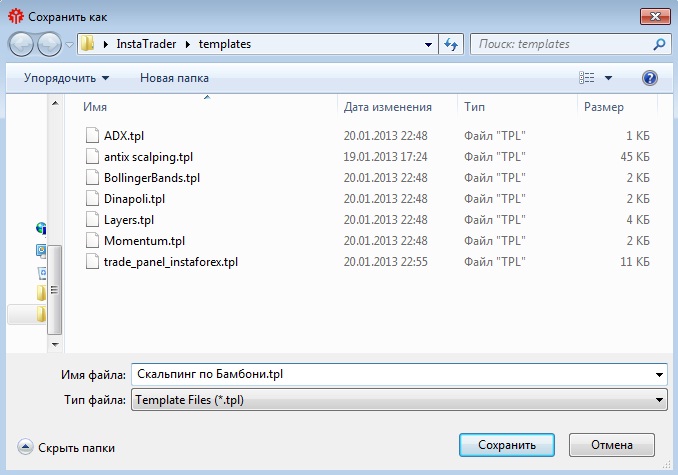Click the file icon next to BollingerBands.tpl

point(92,177)
